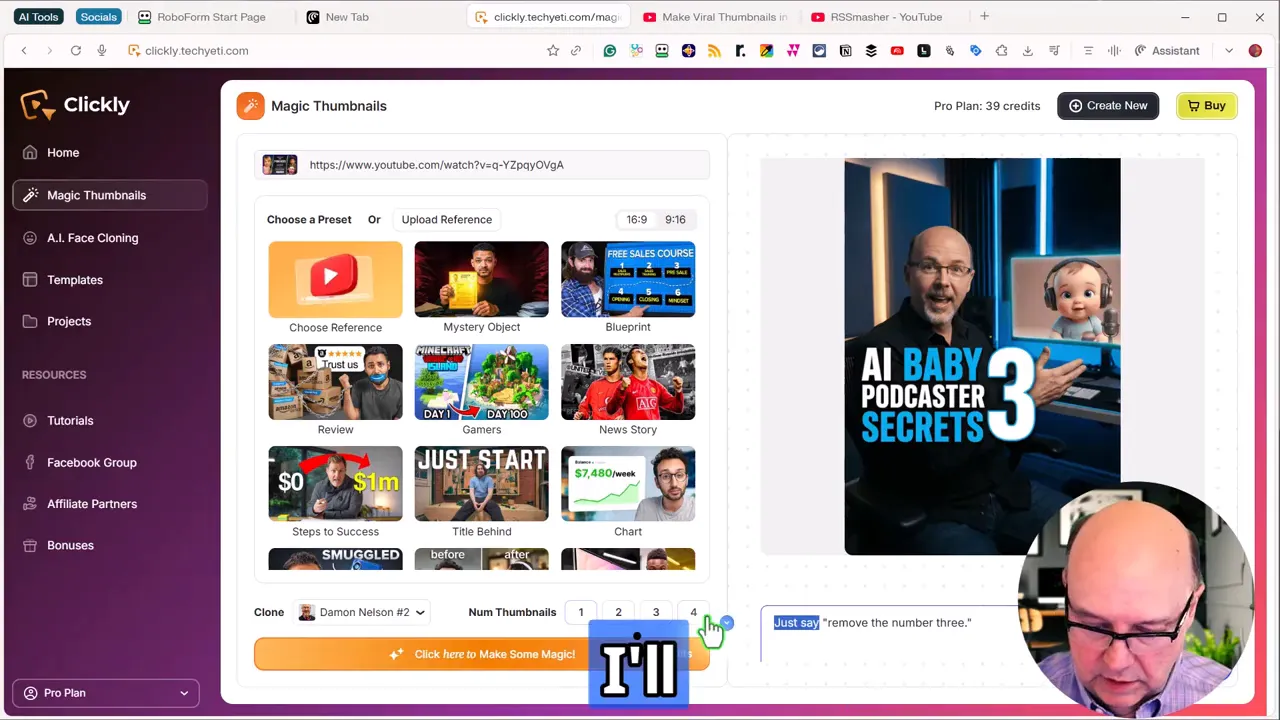The width and height of the screenshot is (1280, 720).
Task: Click the Create New button
Action: tap(1108, 105)
